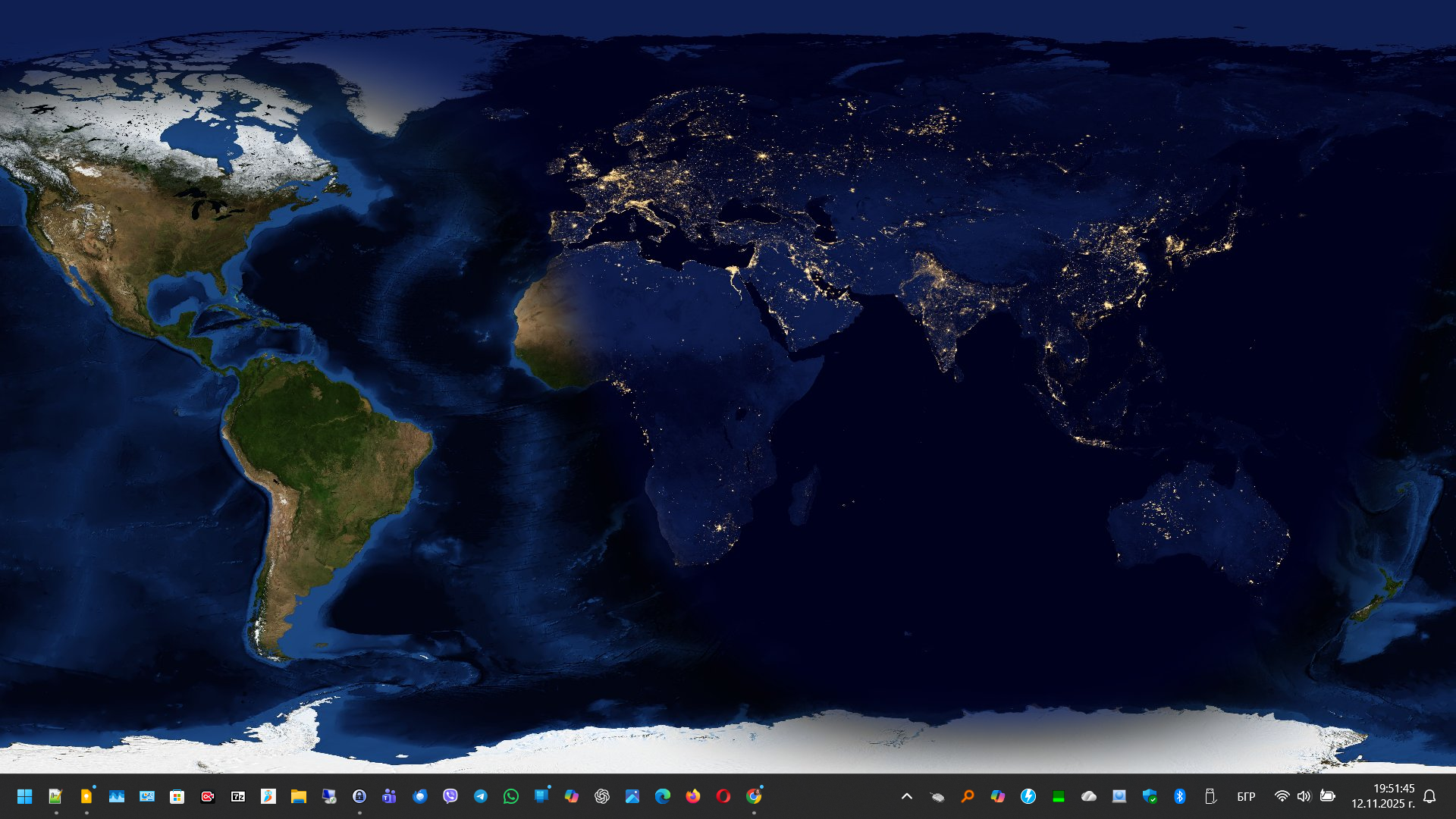Launch Opera browser

point(723,796)
